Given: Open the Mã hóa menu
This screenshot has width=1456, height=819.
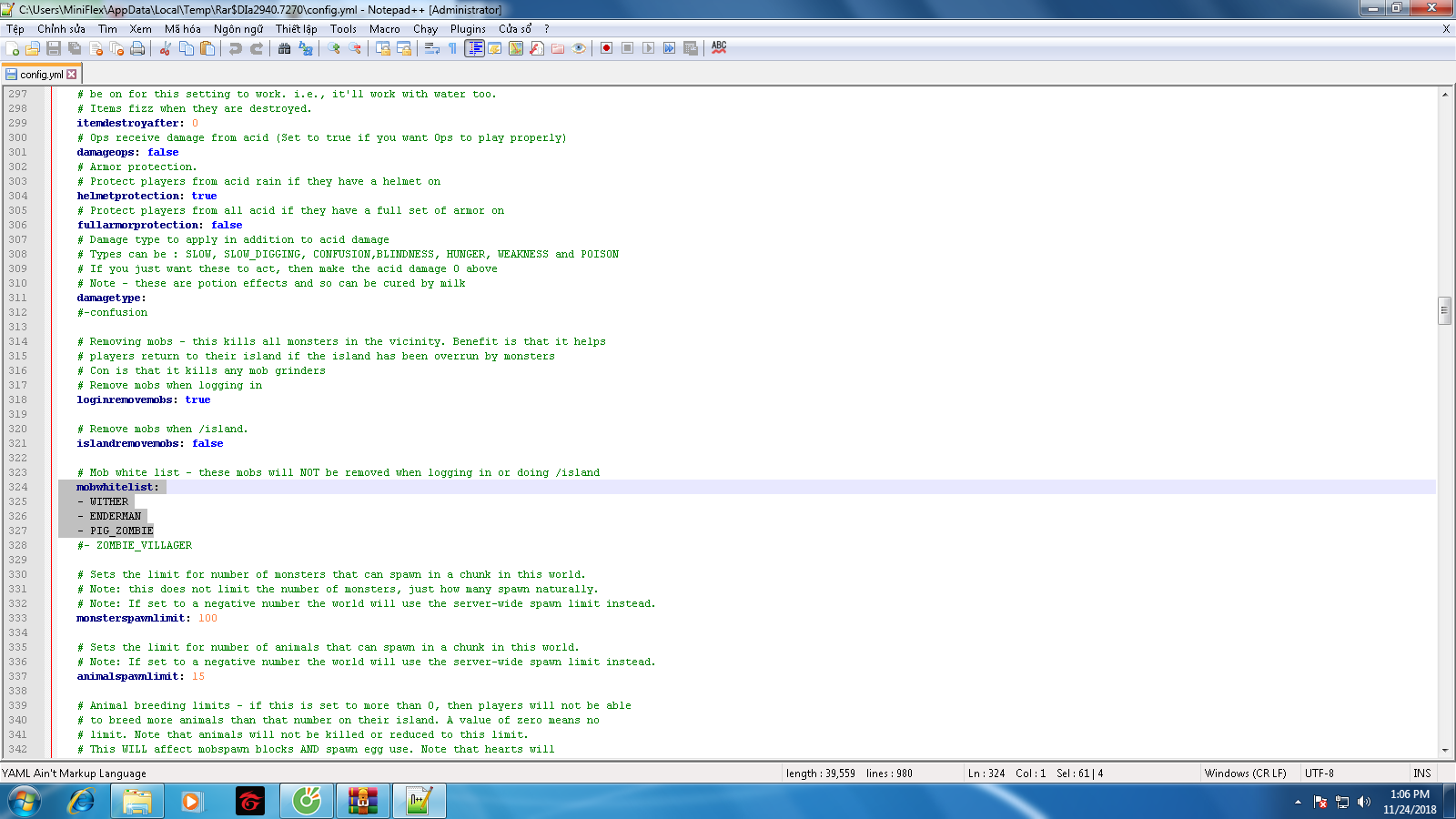Looking at the screenshot, I should click(182, 29).
